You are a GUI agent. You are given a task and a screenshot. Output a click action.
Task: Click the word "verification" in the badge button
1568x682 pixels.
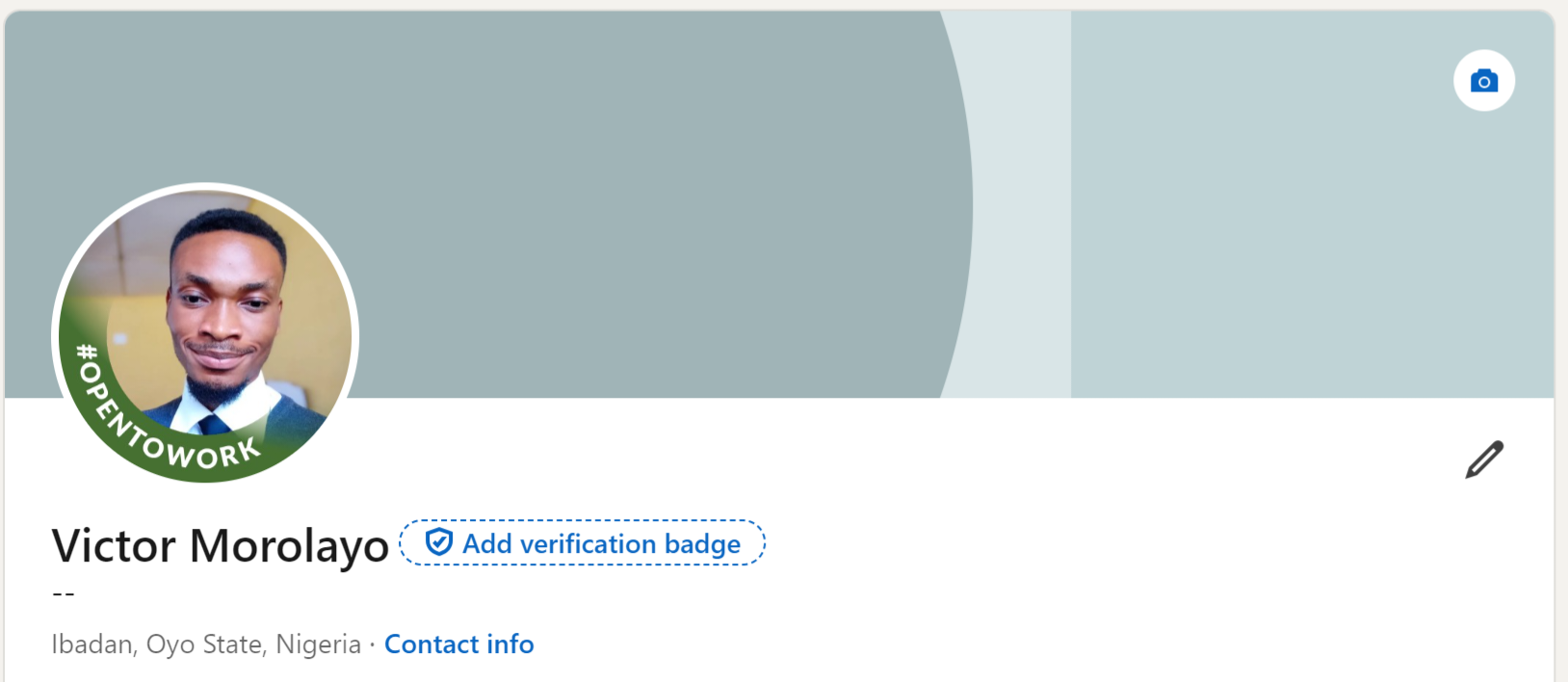588,543
